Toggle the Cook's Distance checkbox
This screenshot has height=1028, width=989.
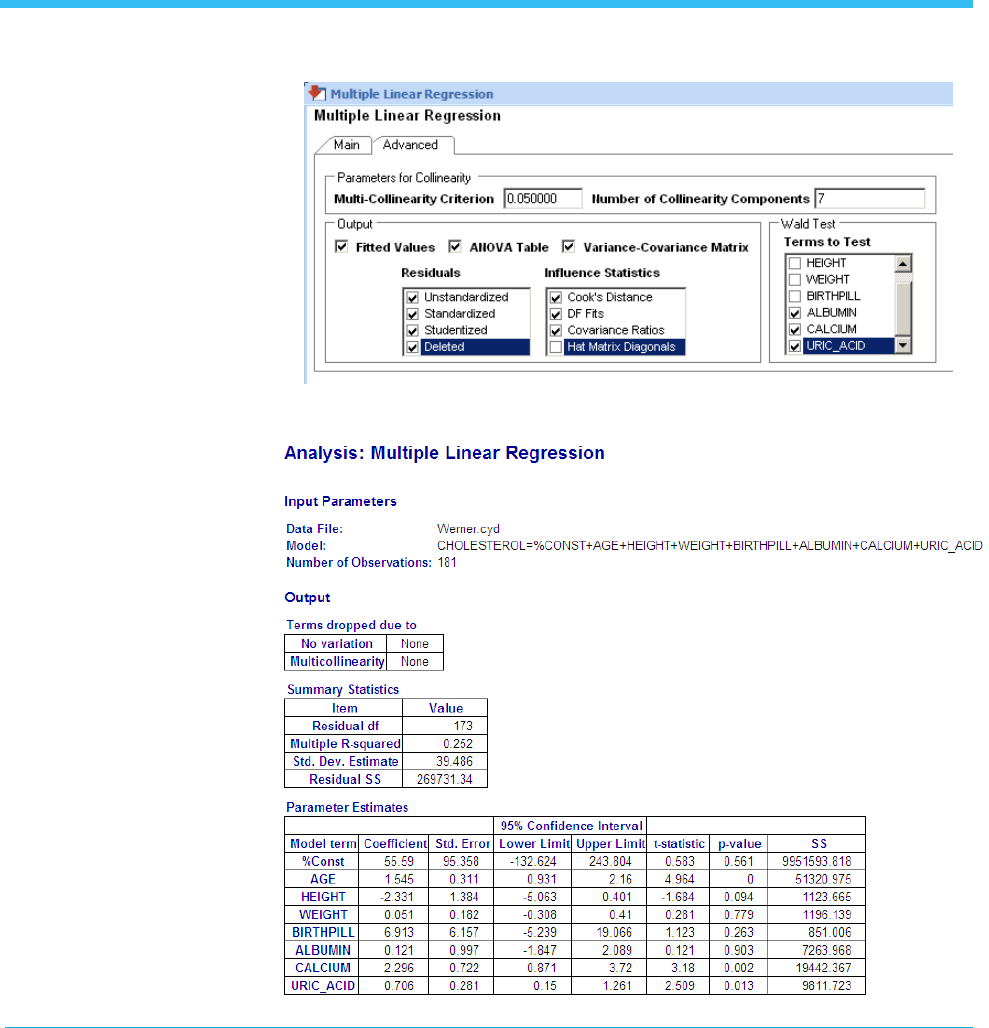point(556,298)
